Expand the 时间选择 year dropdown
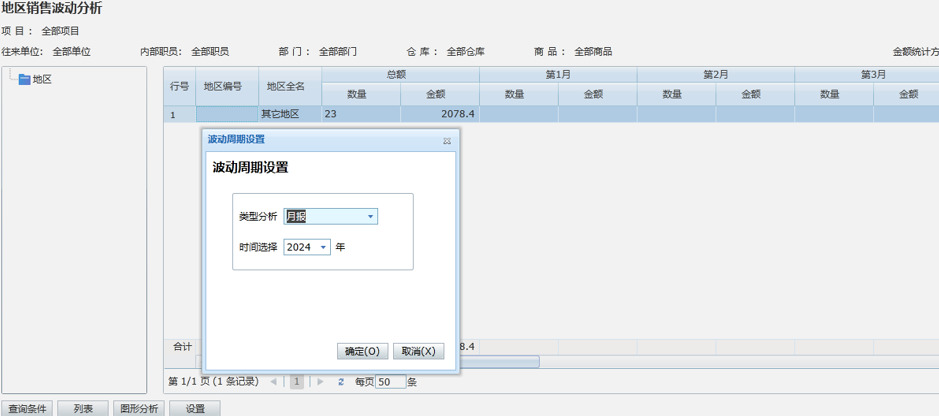This screenshot has height=416, width=939. [323, 248]
